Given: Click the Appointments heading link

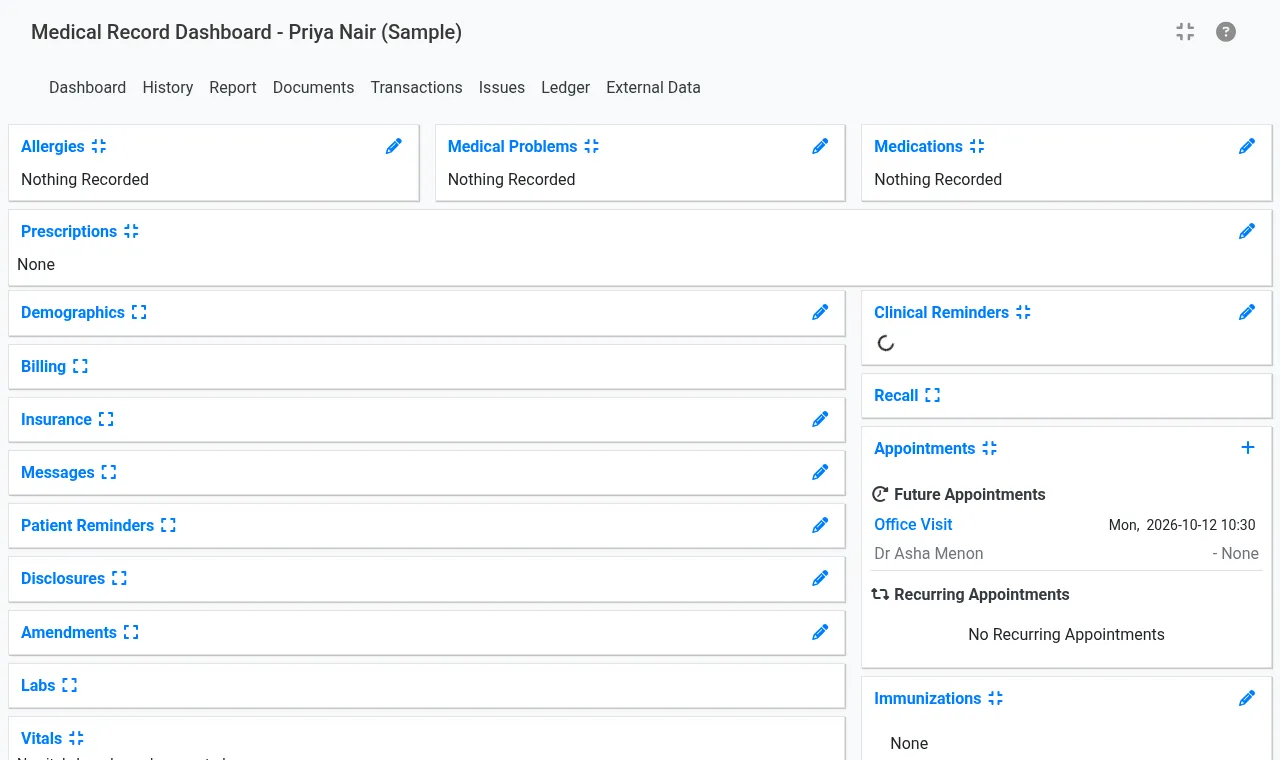Looking at the screenshot, I should [x=924, y=448].
